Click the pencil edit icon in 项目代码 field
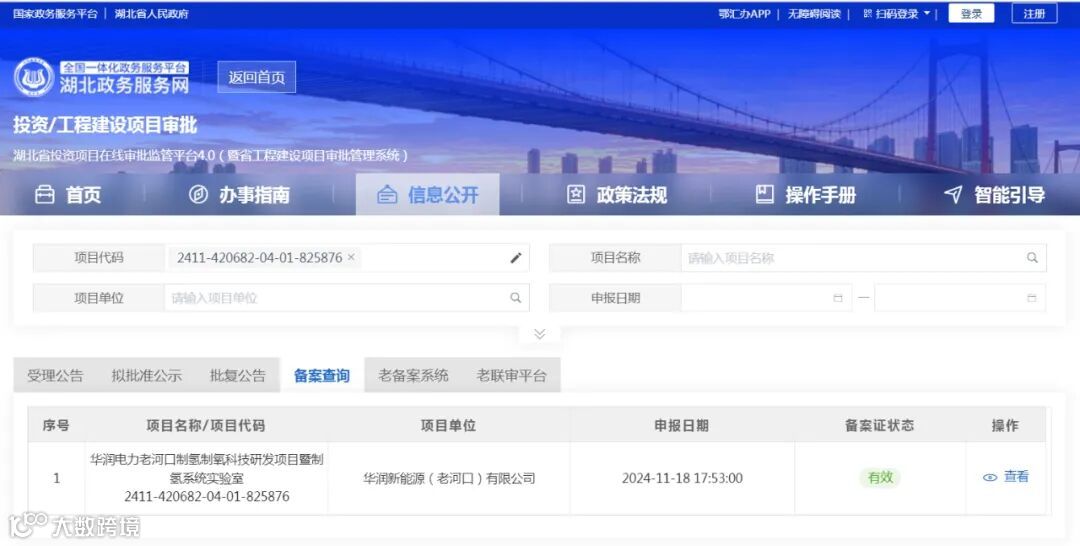 click(516, 258)
